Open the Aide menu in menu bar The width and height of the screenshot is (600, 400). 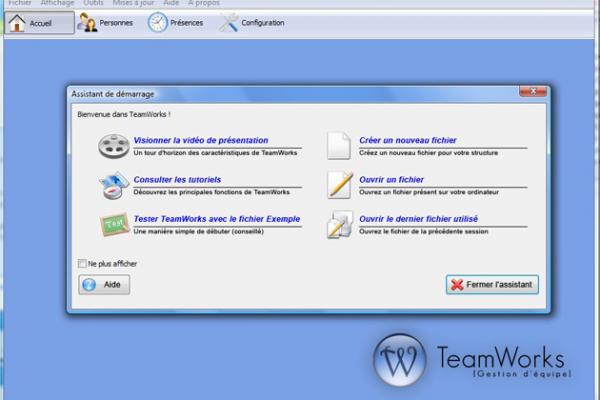click(x=171, y=3)
